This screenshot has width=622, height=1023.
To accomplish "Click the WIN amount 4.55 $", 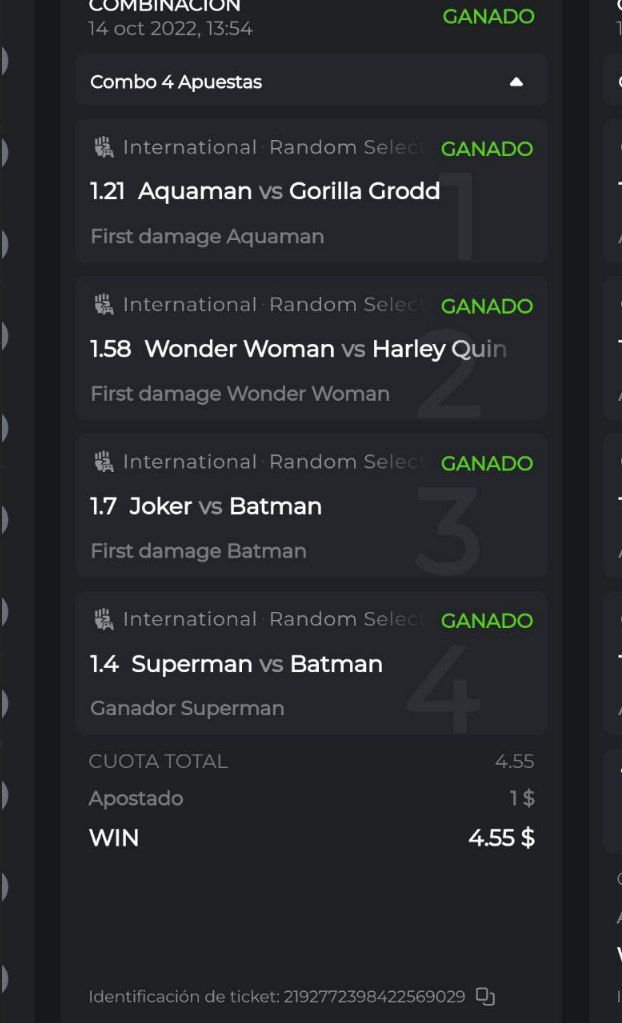I will pos(501,838).
